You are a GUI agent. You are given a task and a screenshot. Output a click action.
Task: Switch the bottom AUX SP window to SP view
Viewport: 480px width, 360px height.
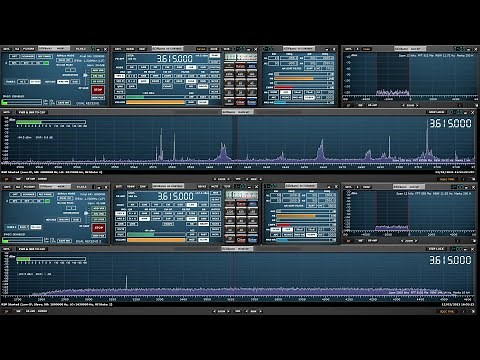[348, 241]
